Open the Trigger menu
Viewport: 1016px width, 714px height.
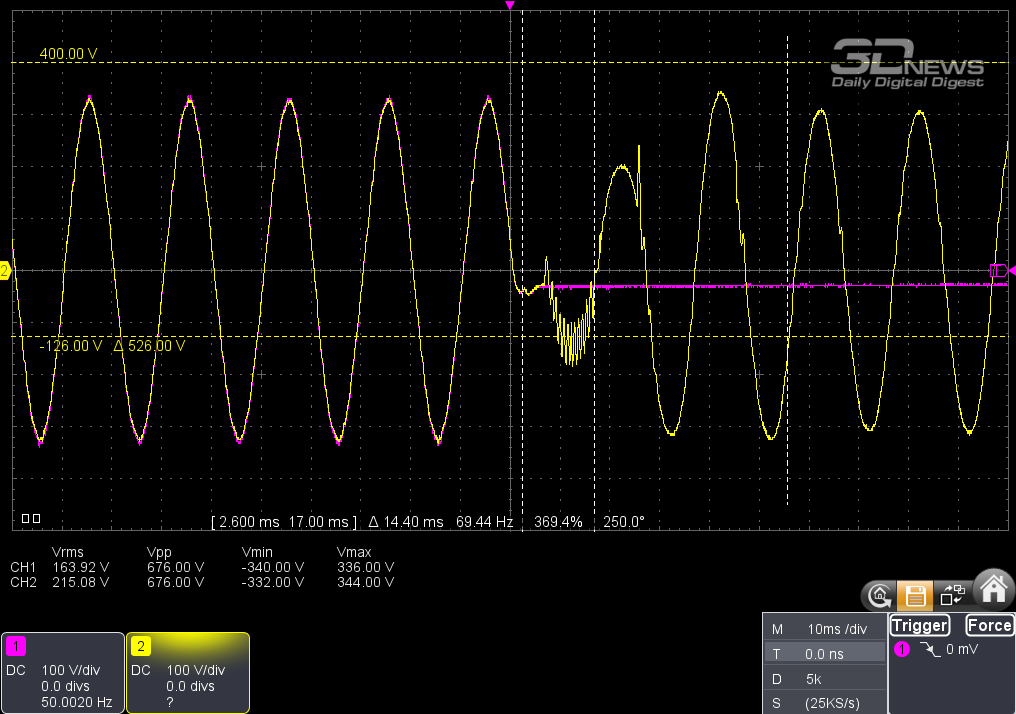pyautogui.click(x=919, y=626)
